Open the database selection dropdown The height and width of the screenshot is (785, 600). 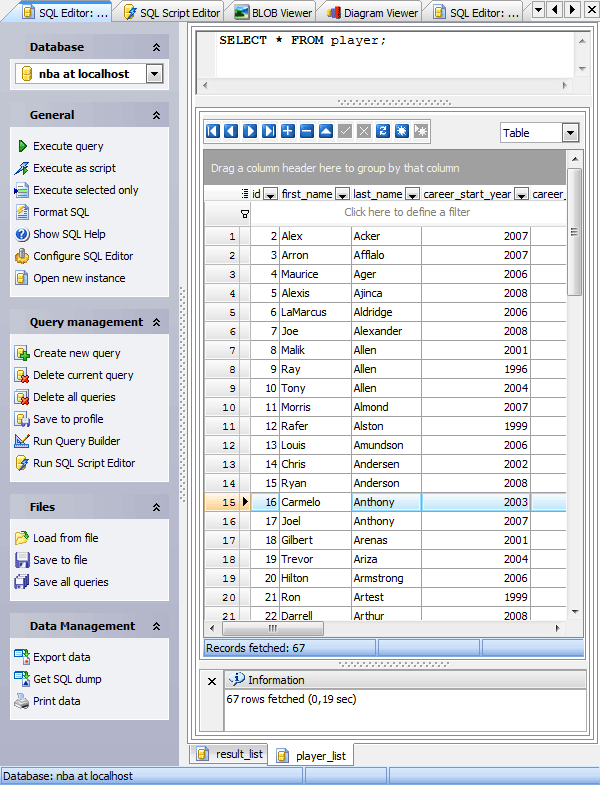[x=153, y=74]
